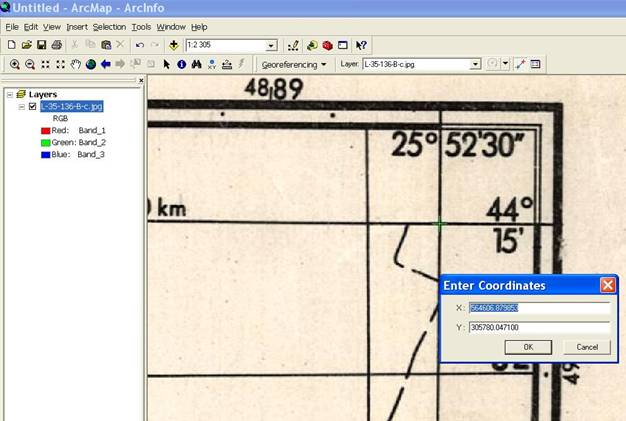This screenshot has height=421, width=626.
Task: Click OK in Enter Coordinates dialog
Action: pyautogui.click(x=528, y=347)
